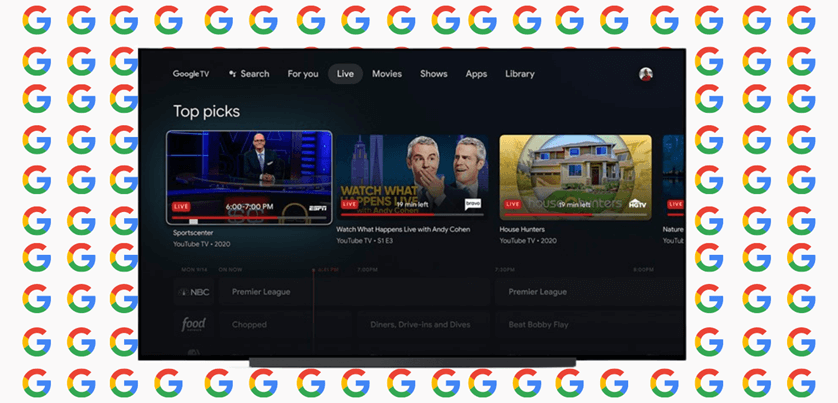Switch to the For you tab
This screenshot has width=838, height=403.
click(x=302, y=74)
